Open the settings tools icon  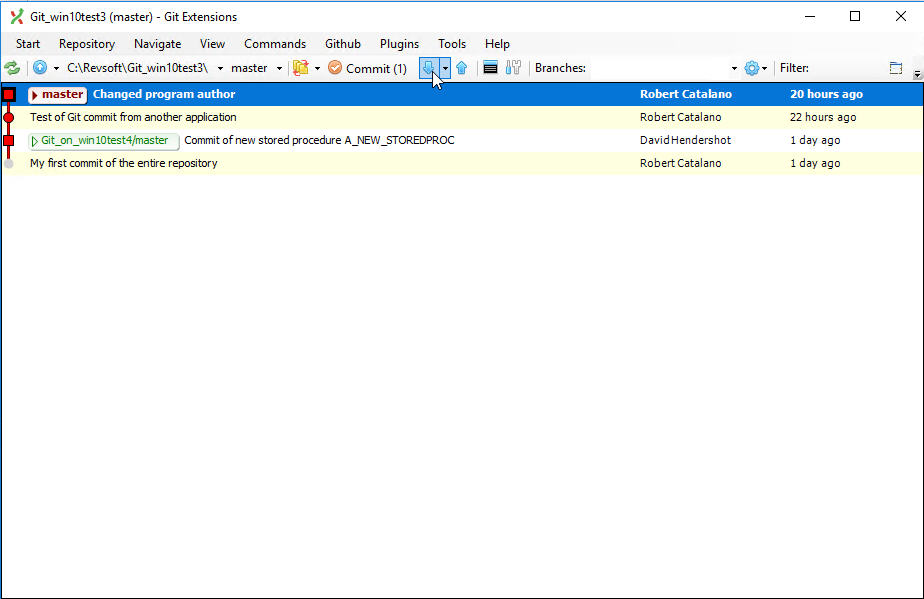(513, 68)
